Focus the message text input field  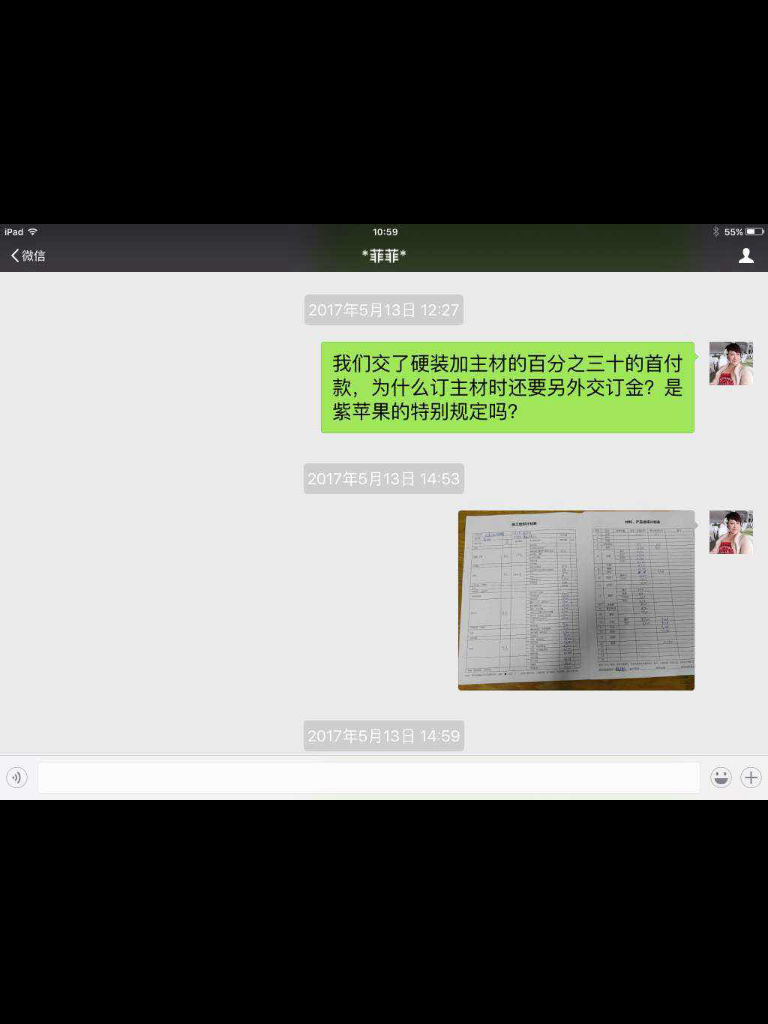(x=368, y=777)
